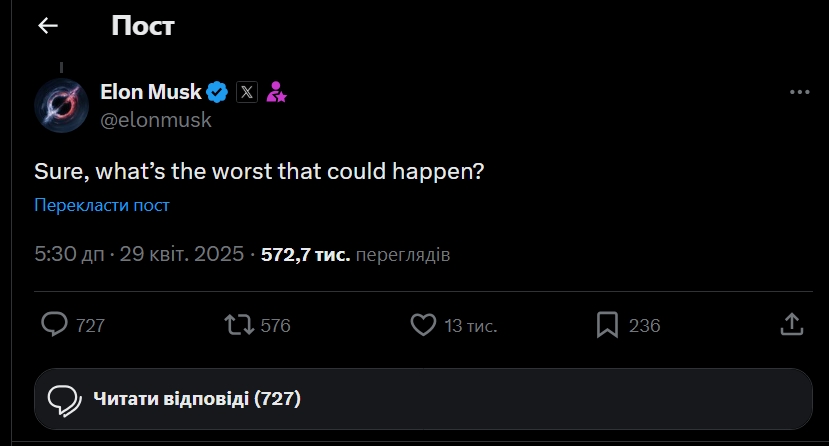
Task: Click the X affiliation badge
Action: [247, 93]
